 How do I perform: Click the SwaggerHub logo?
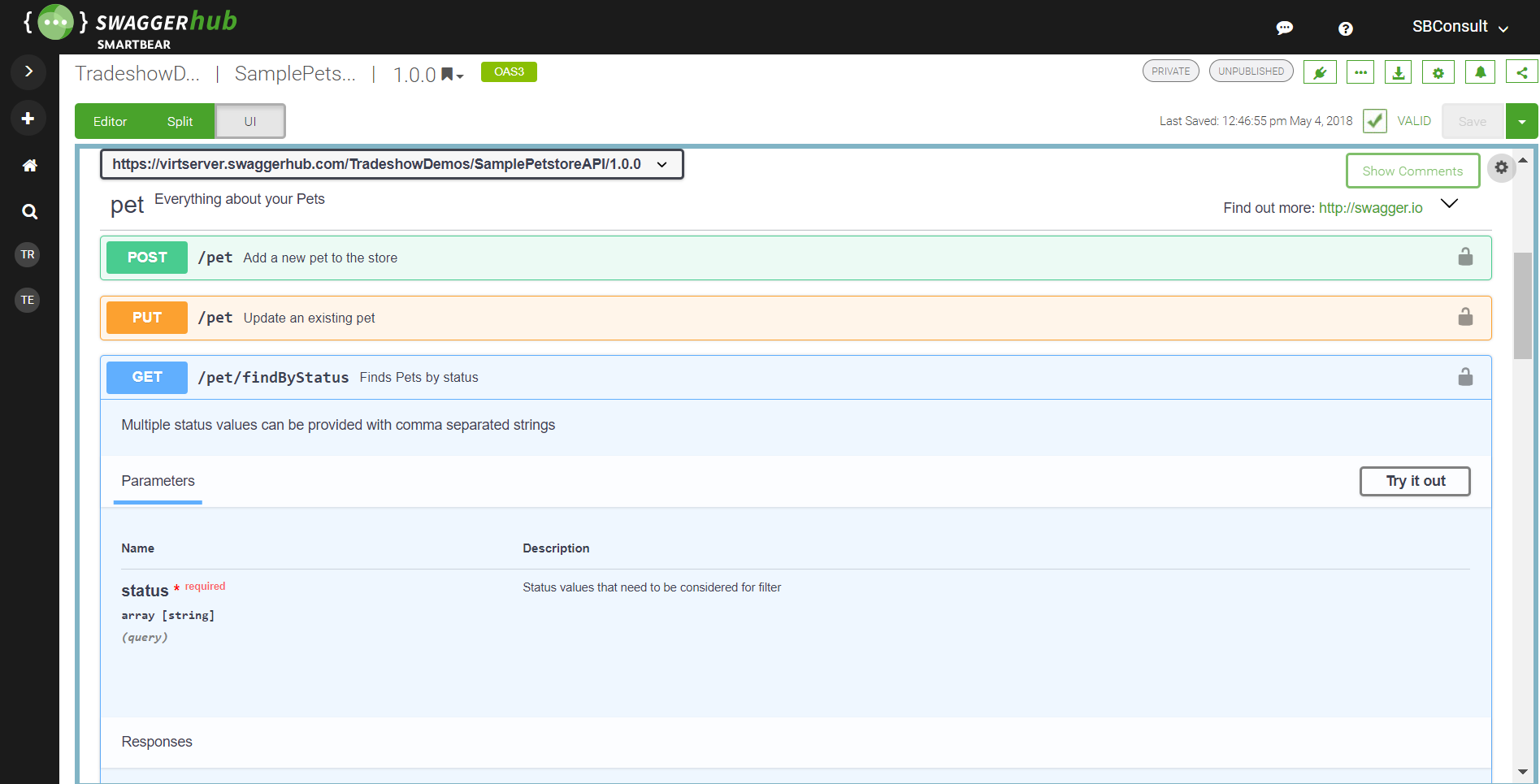pyautogui.click(x=130, y=27)
